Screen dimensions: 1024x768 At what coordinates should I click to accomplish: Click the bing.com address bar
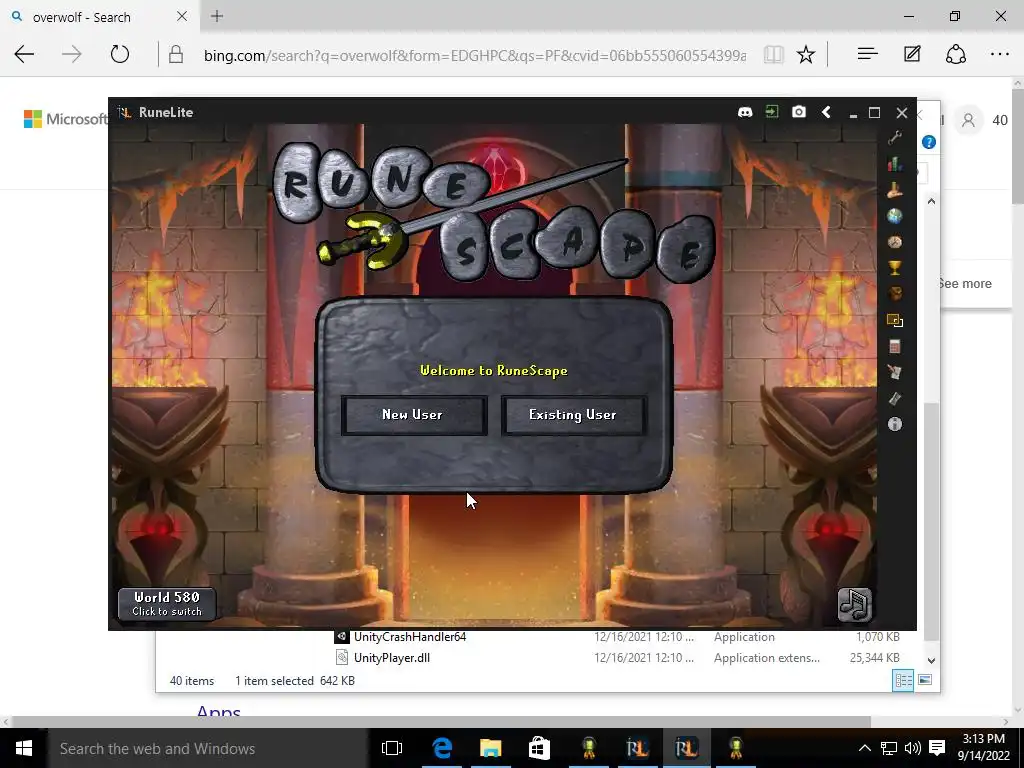(474, 56)
